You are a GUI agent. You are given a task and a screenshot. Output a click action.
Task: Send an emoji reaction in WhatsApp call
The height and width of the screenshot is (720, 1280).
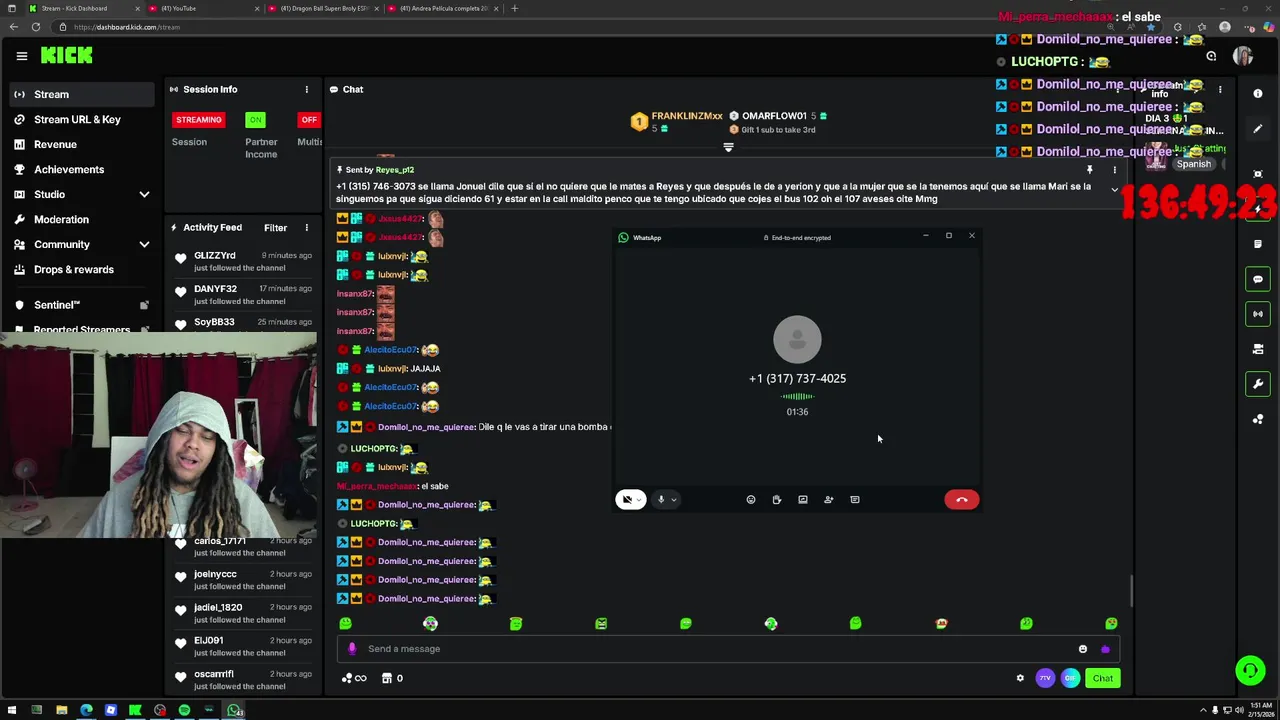[751, 499]
